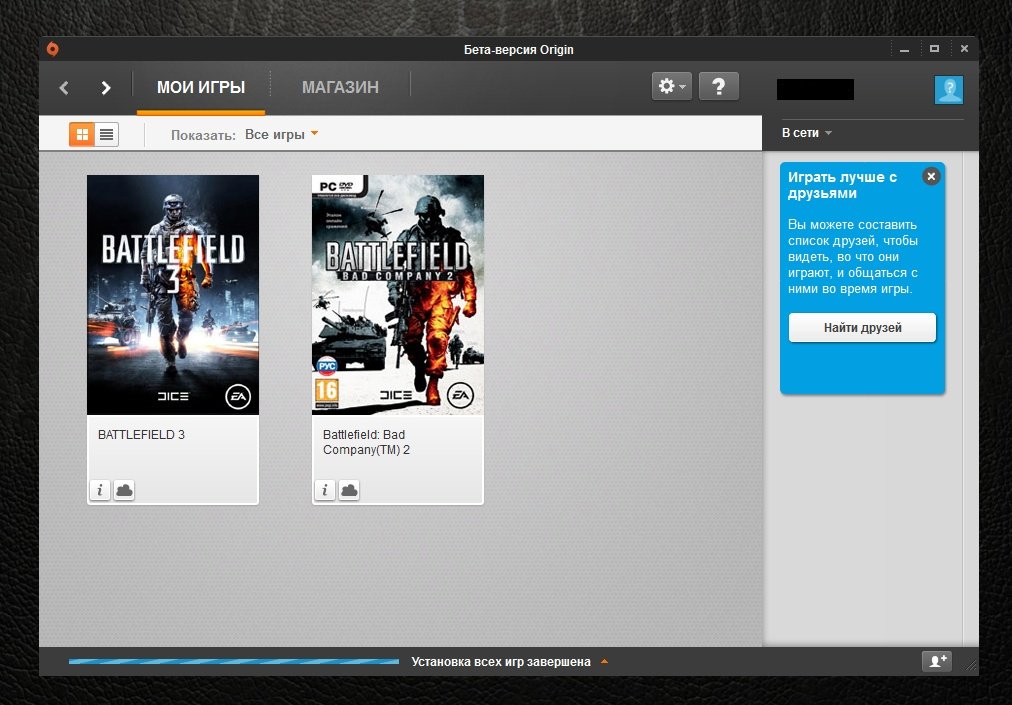The width and height of the screenshot is (1012, 705).
Task: Click the Origin logo icon
Action: [x=52, y=49]
